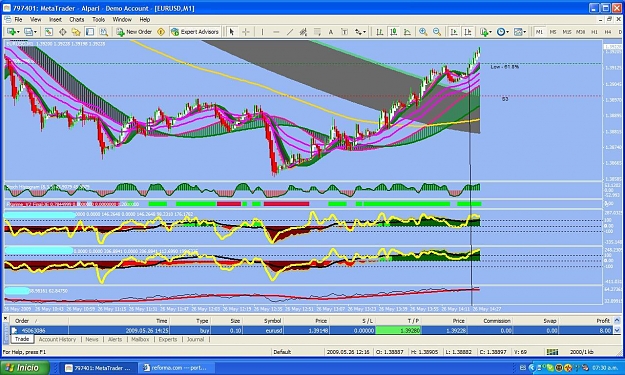Zoom out on the chart

(x=437, y=32)
